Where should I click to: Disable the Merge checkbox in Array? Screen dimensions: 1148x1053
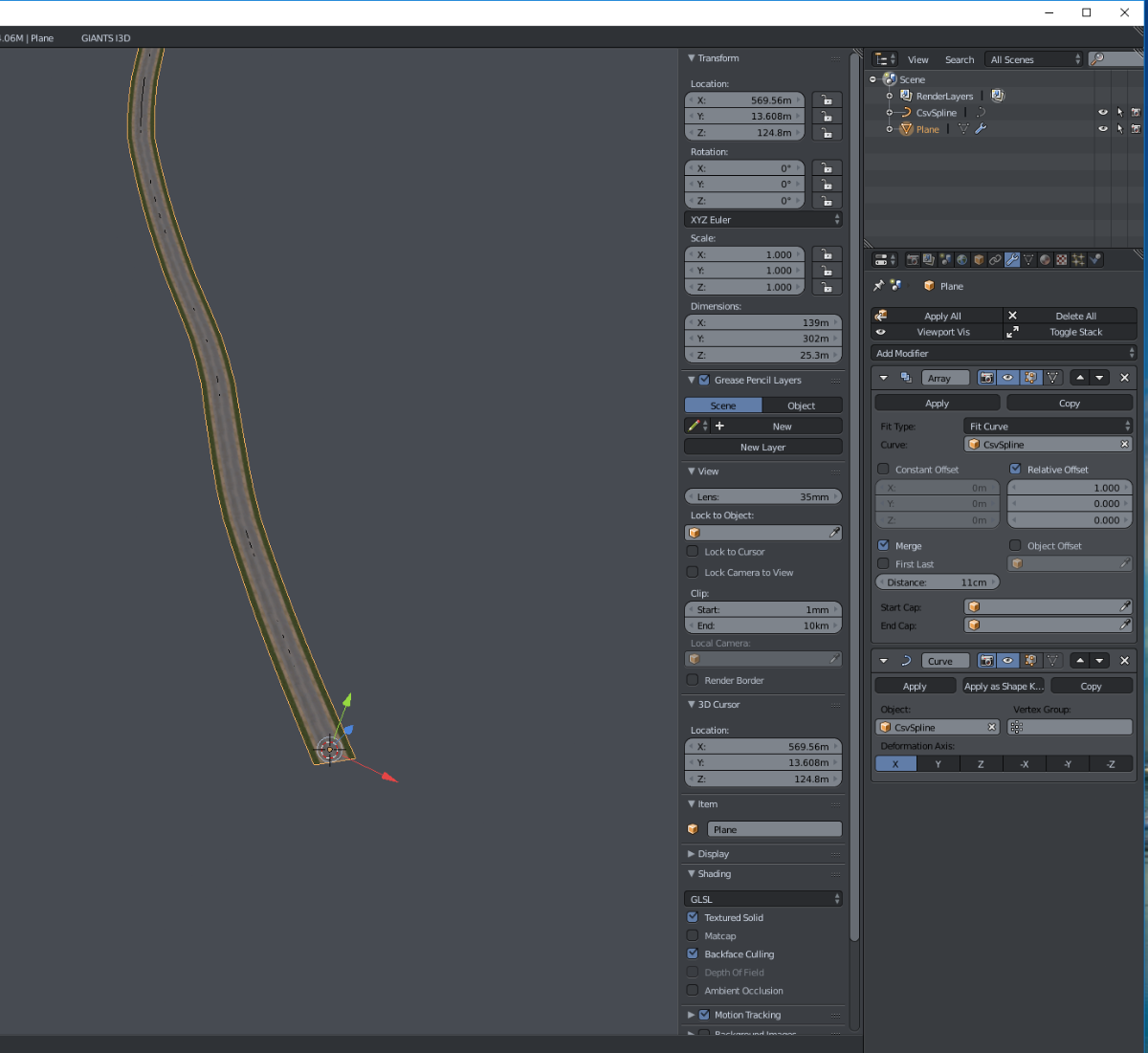coord(883,546)
